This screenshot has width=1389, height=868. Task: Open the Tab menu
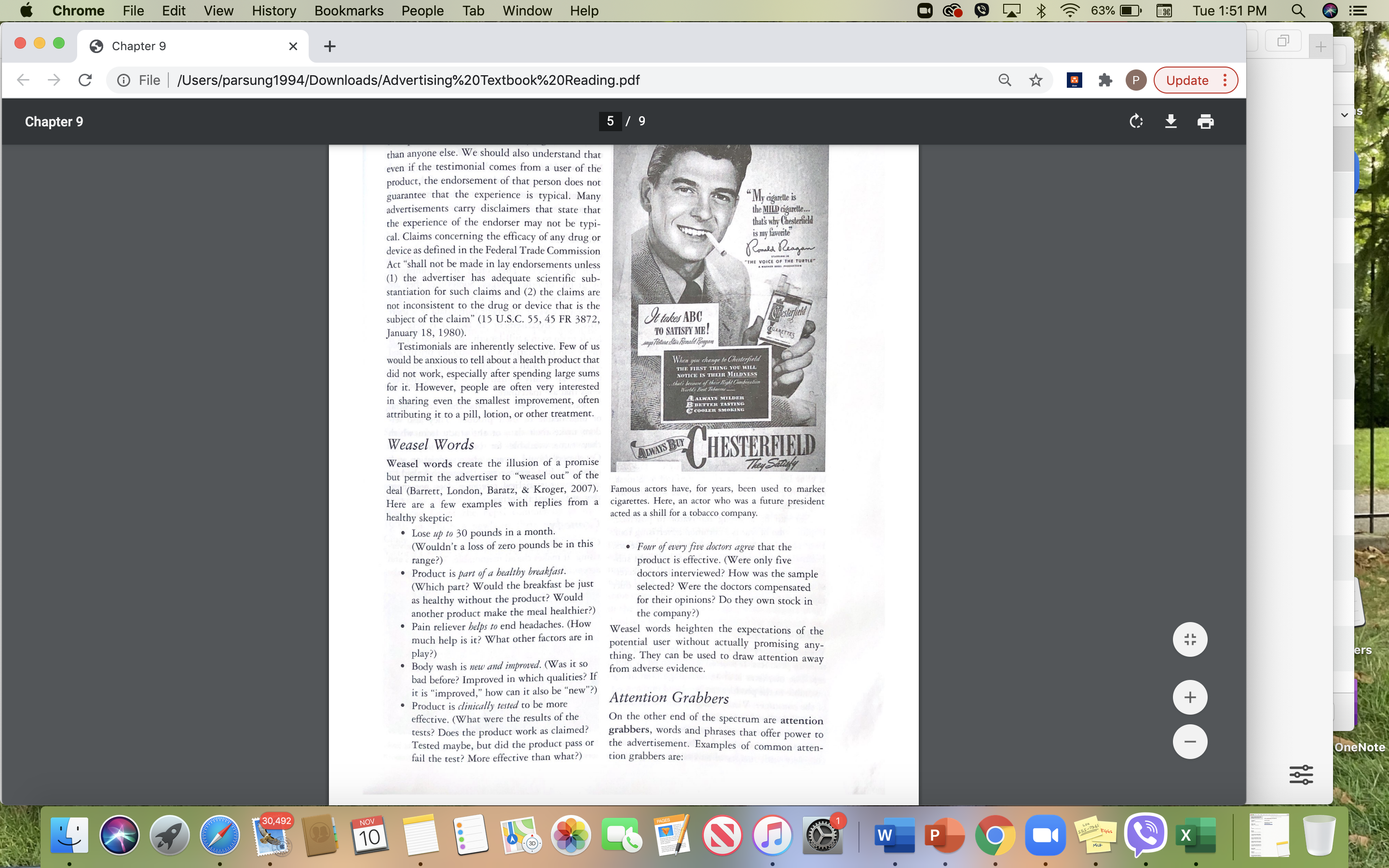[x=473, y=10]
